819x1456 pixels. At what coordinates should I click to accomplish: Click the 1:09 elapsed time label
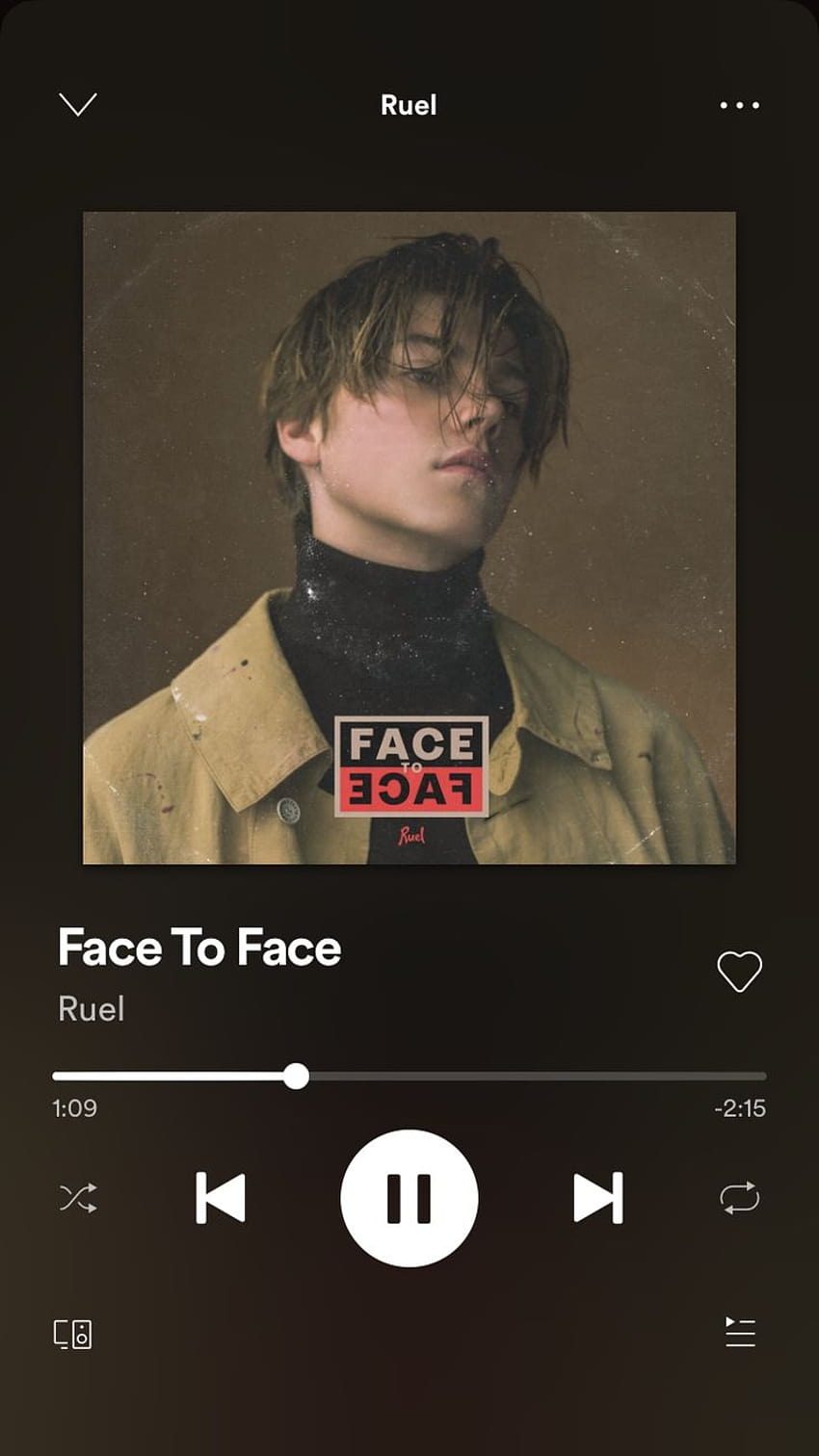(x=74, y=1108)
